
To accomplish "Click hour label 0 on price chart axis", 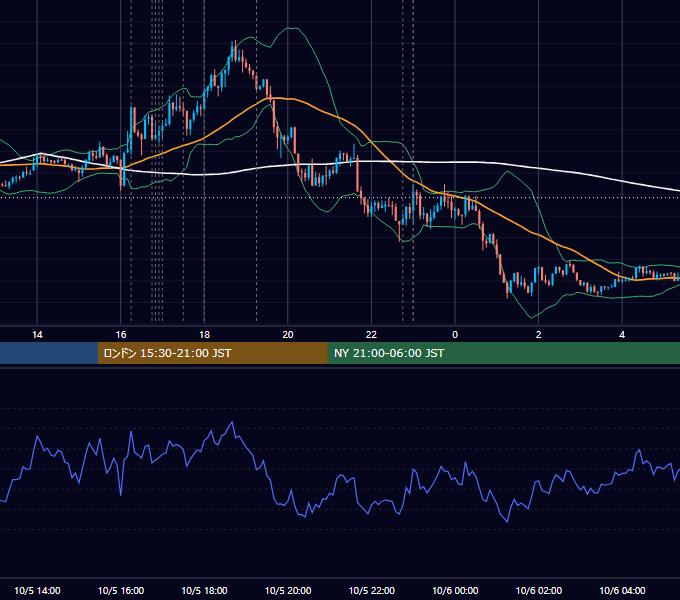I will click(x=455, y=335).
